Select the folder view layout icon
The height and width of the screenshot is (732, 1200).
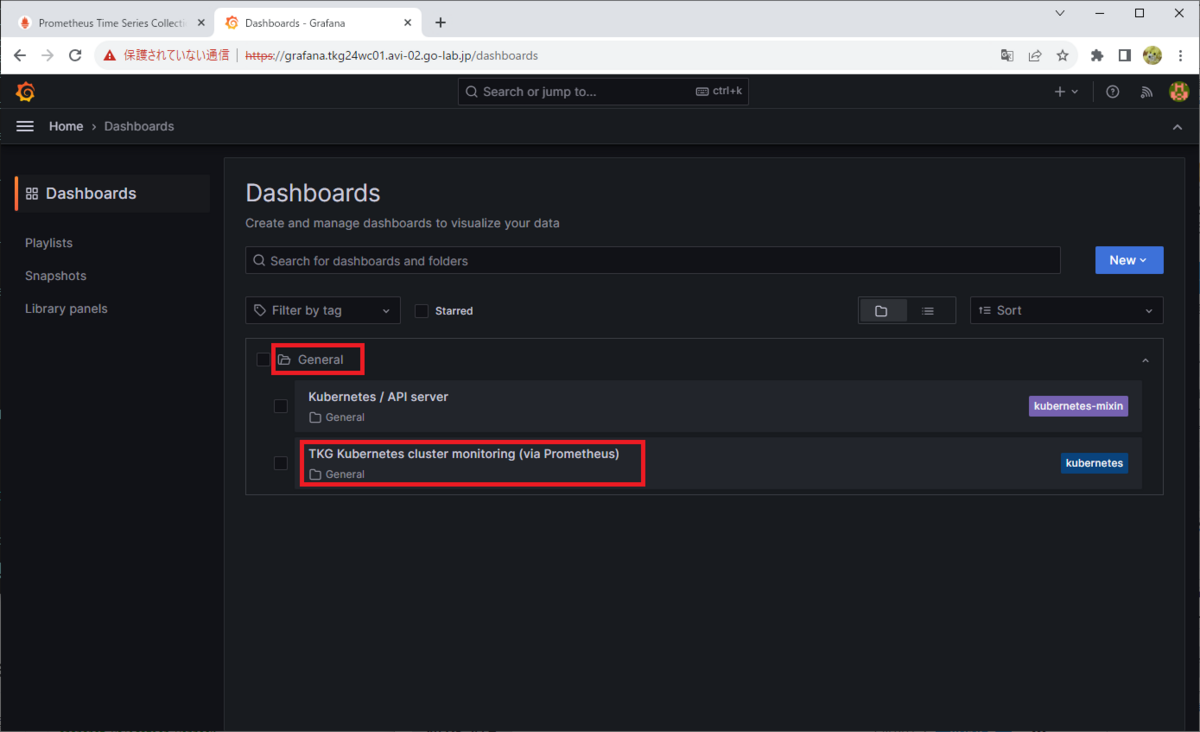pyautogui.click(x=882, y=311)
